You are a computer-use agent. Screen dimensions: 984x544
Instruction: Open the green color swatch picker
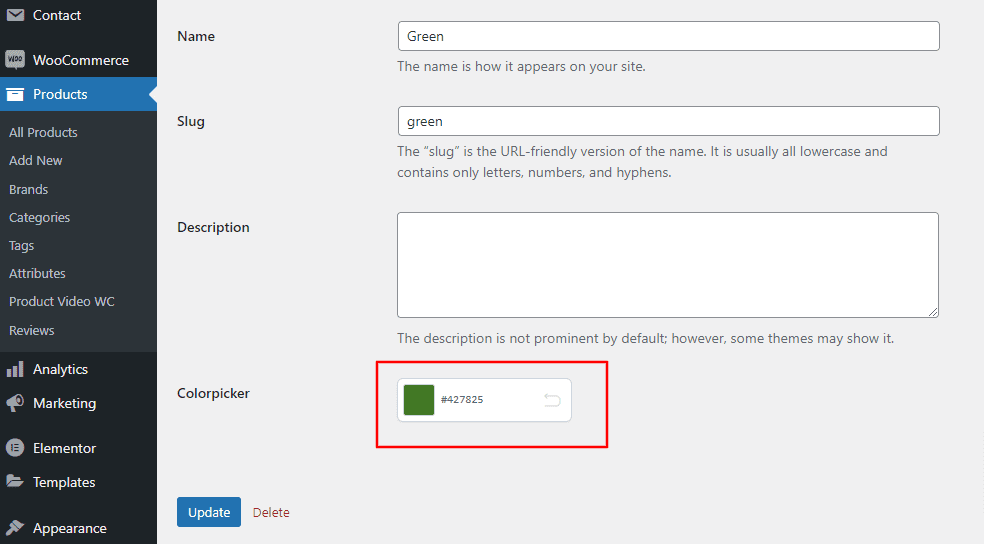point(419,400)
